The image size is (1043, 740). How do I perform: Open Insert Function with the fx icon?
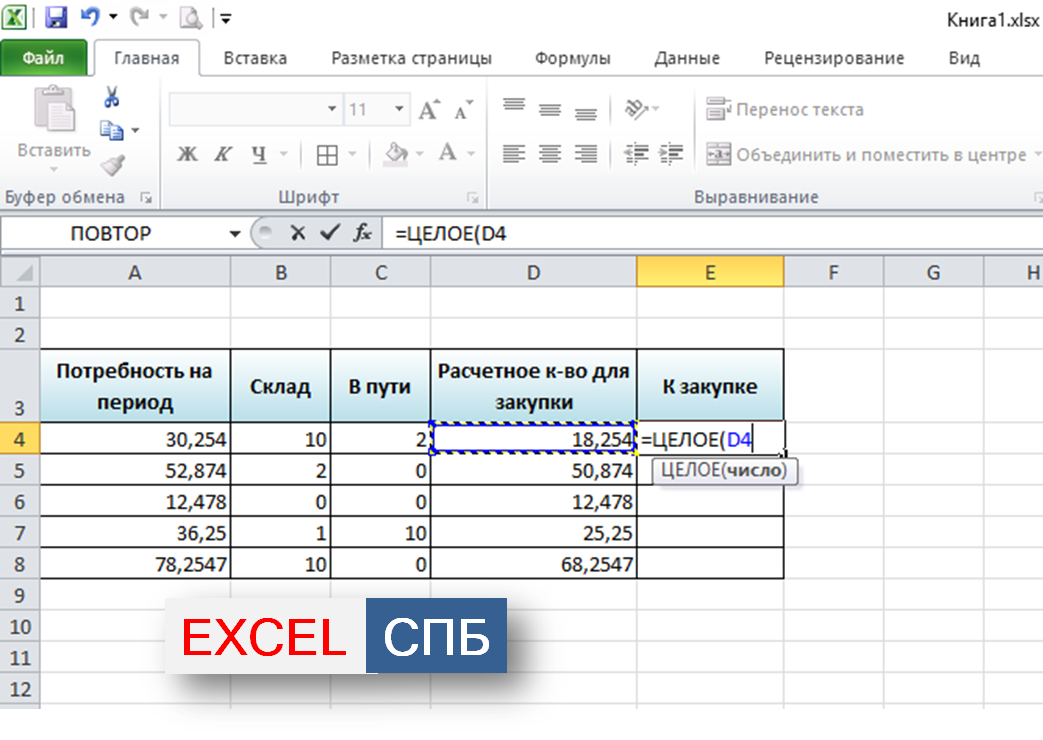[x=362, y=233]
